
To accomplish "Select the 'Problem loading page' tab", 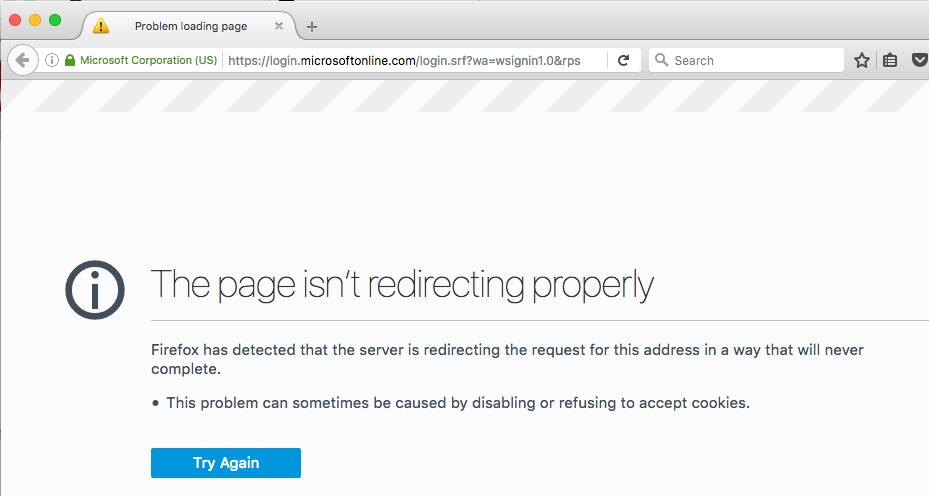I will coord(190,26).
